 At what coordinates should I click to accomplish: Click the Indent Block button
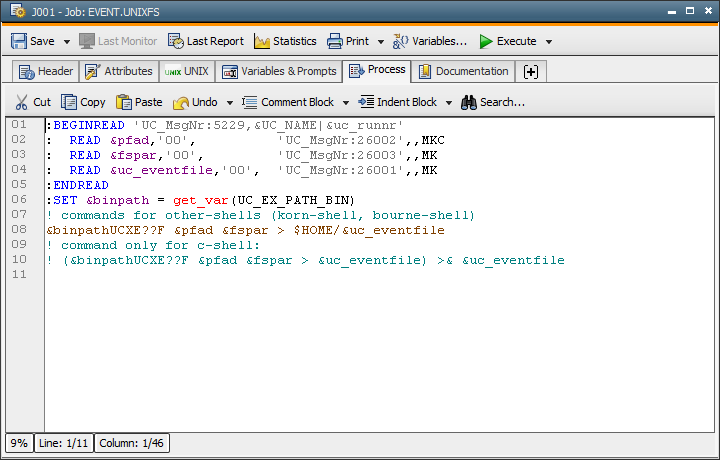coord(398,102)
